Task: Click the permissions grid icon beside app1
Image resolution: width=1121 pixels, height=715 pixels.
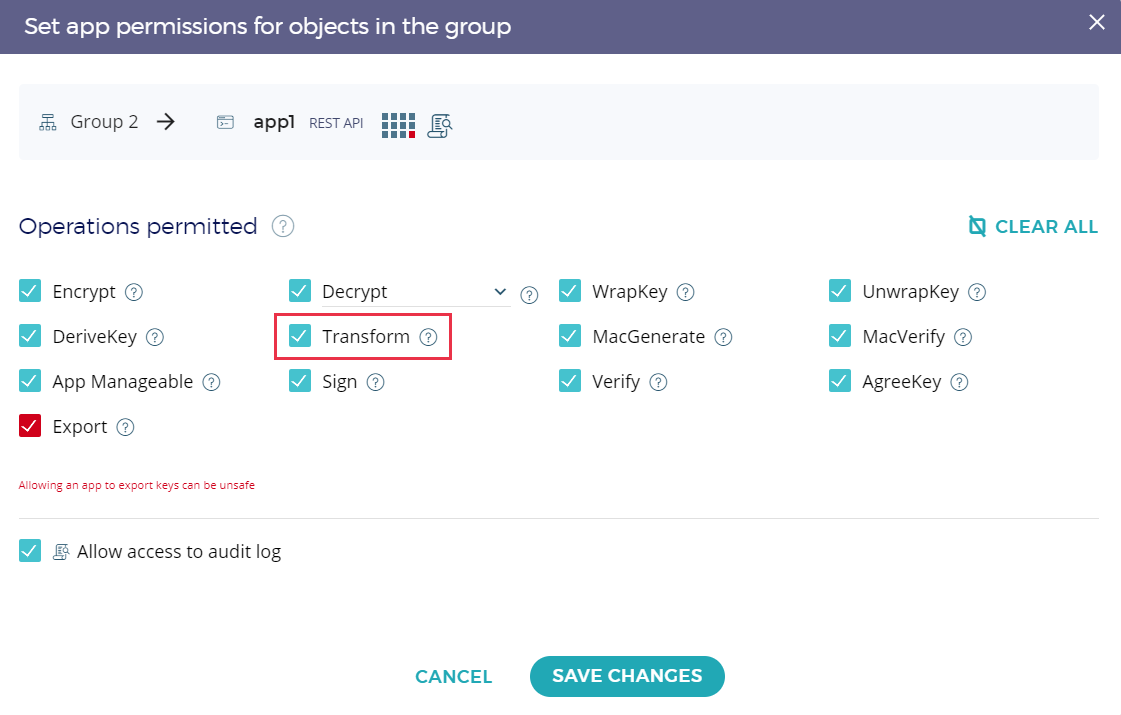Action: tap(398, 124)
